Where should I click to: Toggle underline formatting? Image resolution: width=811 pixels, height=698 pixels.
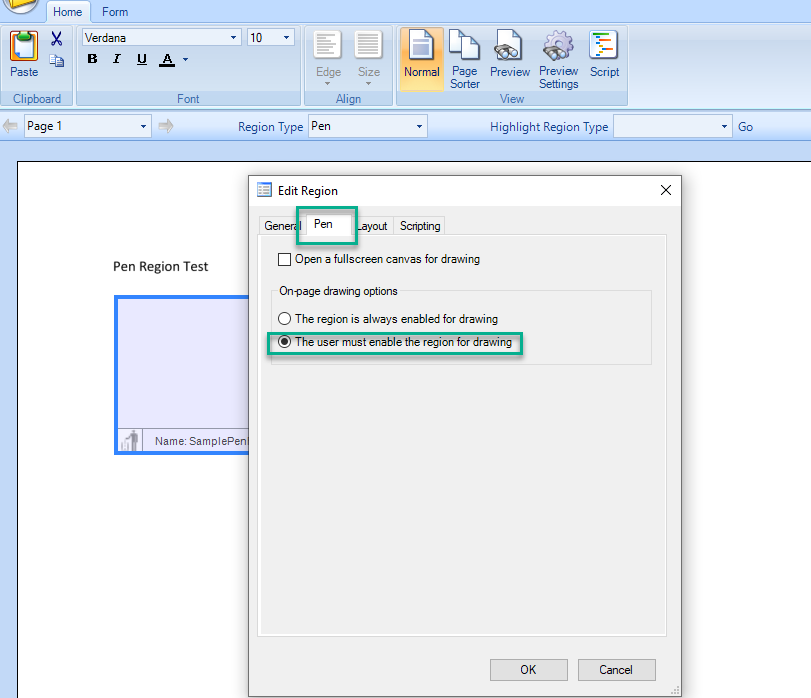(x=141, y=59)
